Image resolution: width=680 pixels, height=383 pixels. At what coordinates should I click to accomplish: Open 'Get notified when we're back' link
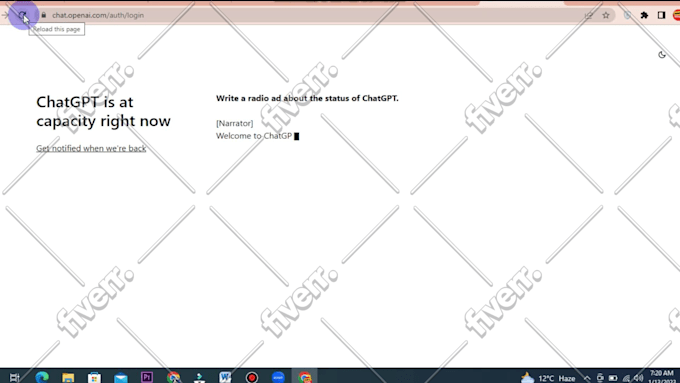point(91,148)
